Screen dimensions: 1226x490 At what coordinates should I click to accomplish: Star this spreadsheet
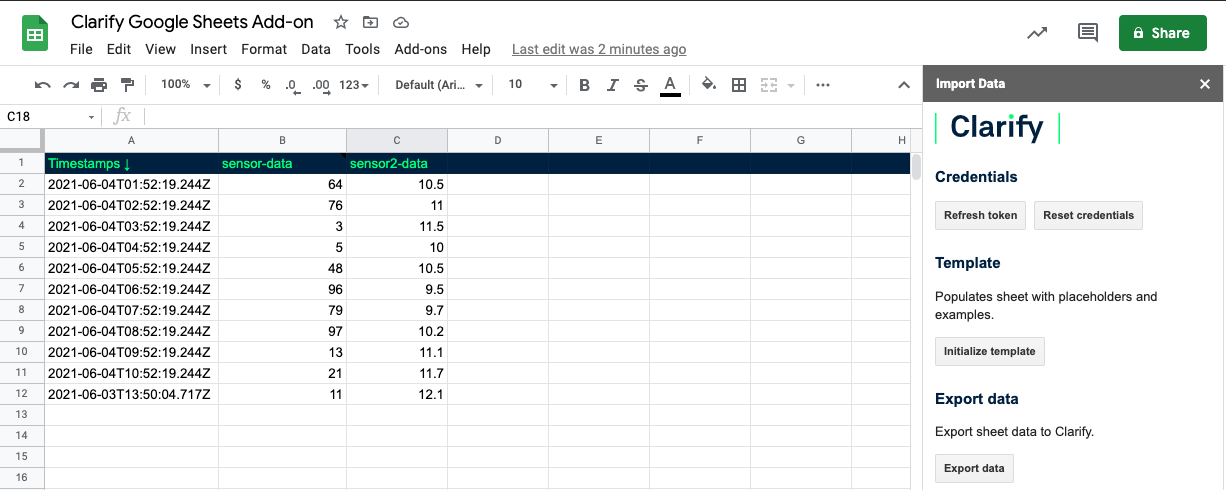click(341, 22)
